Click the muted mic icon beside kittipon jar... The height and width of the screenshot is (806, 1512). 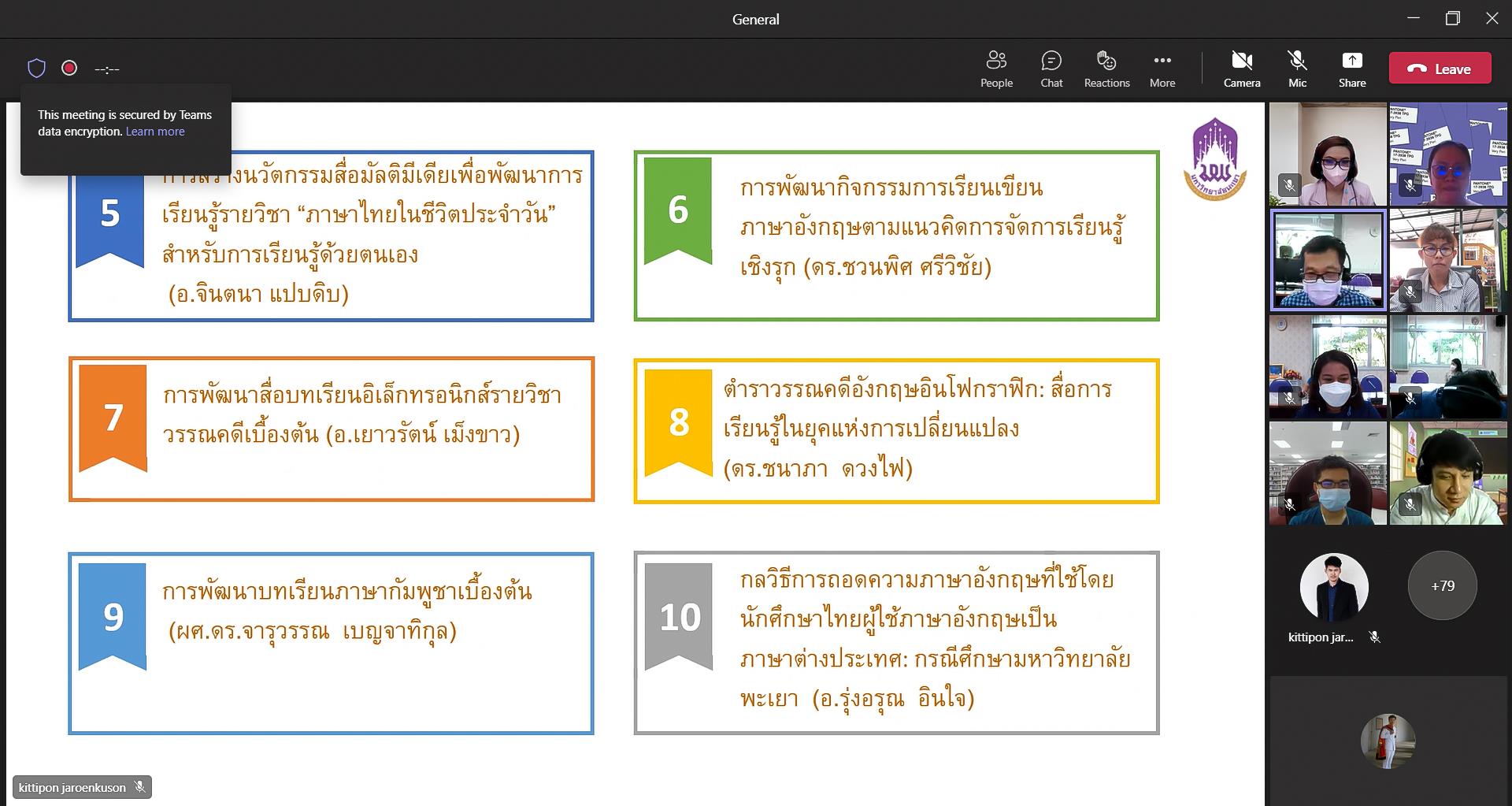(x=1375, y=637)
